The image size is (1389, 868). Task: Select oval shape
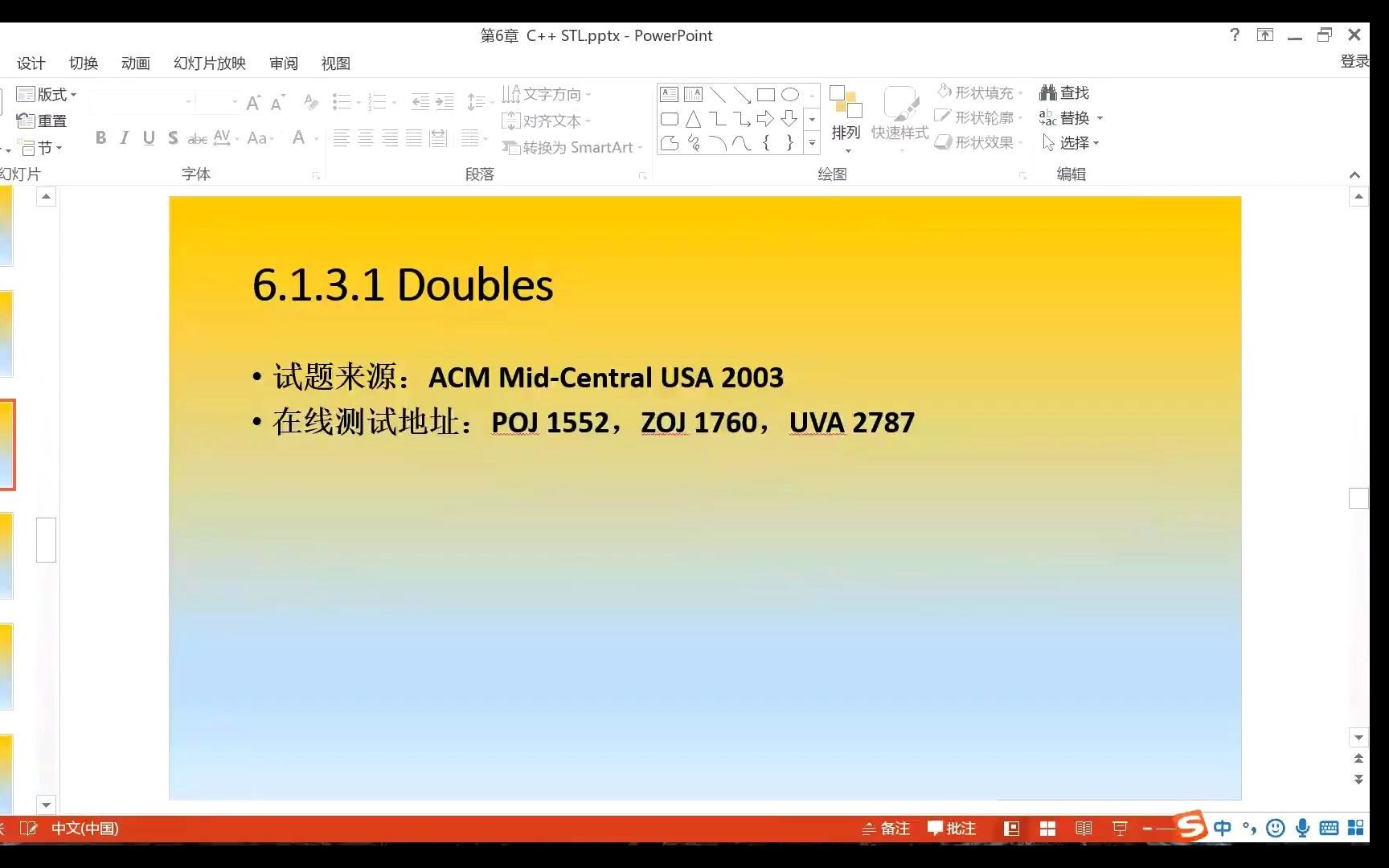790,95
